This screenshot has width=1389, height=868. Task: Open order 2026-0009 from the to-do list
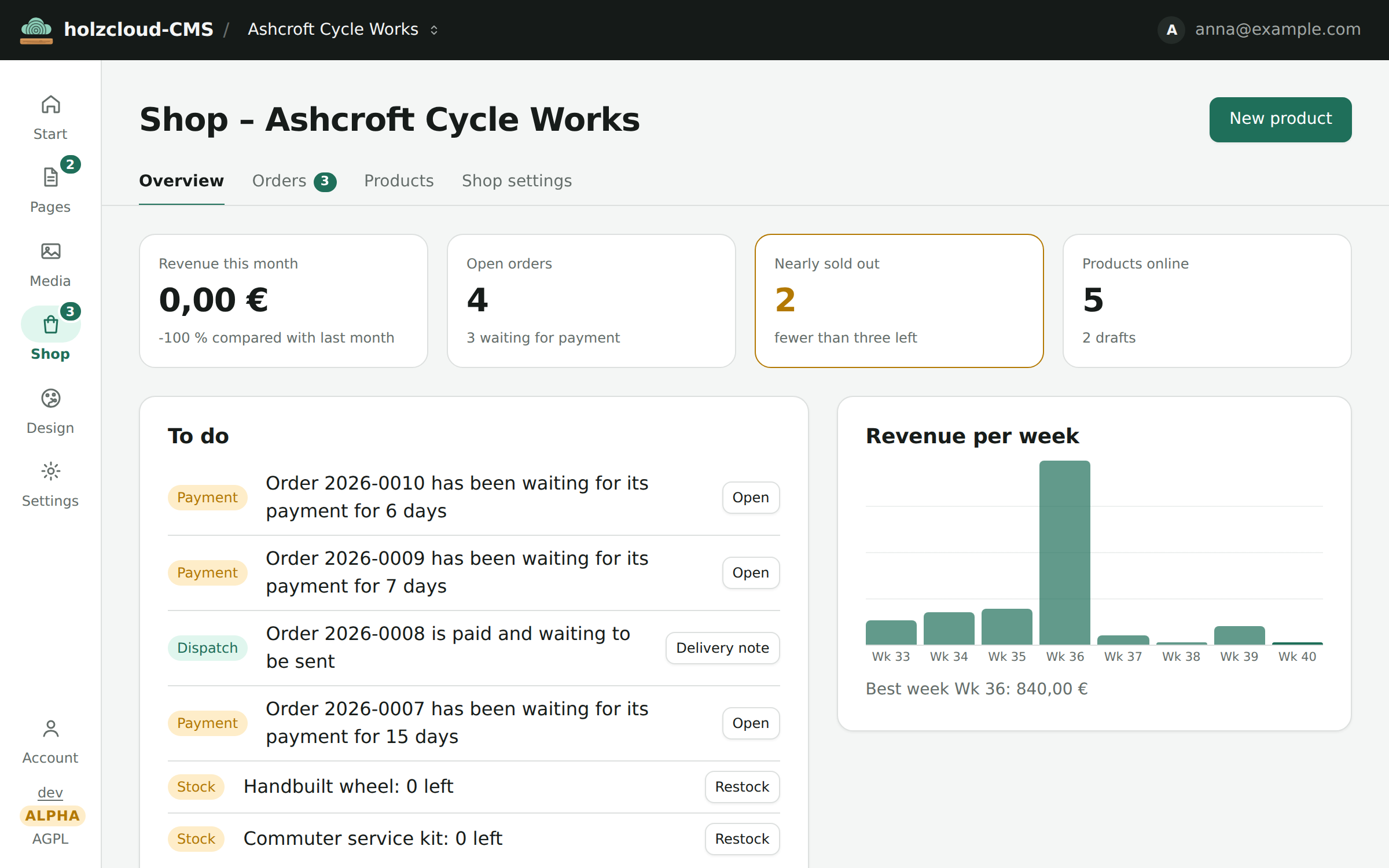[751, 573]
